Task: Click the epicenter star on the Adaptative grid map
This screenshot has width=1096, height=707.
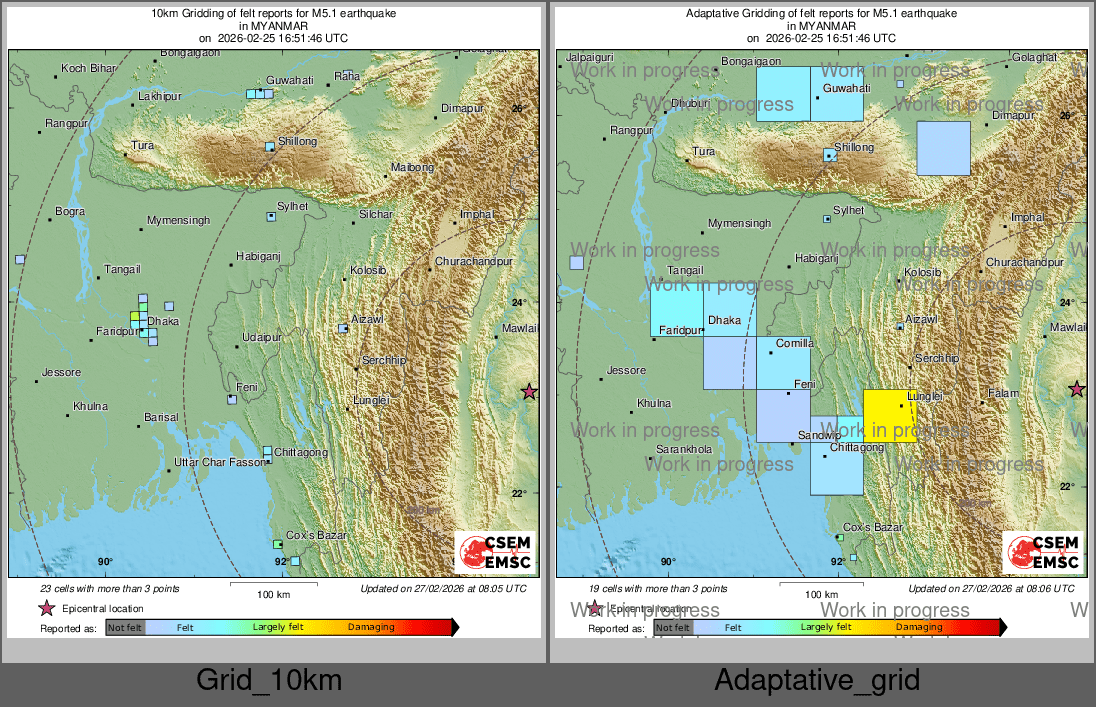Action: (x=1077, y=389)
